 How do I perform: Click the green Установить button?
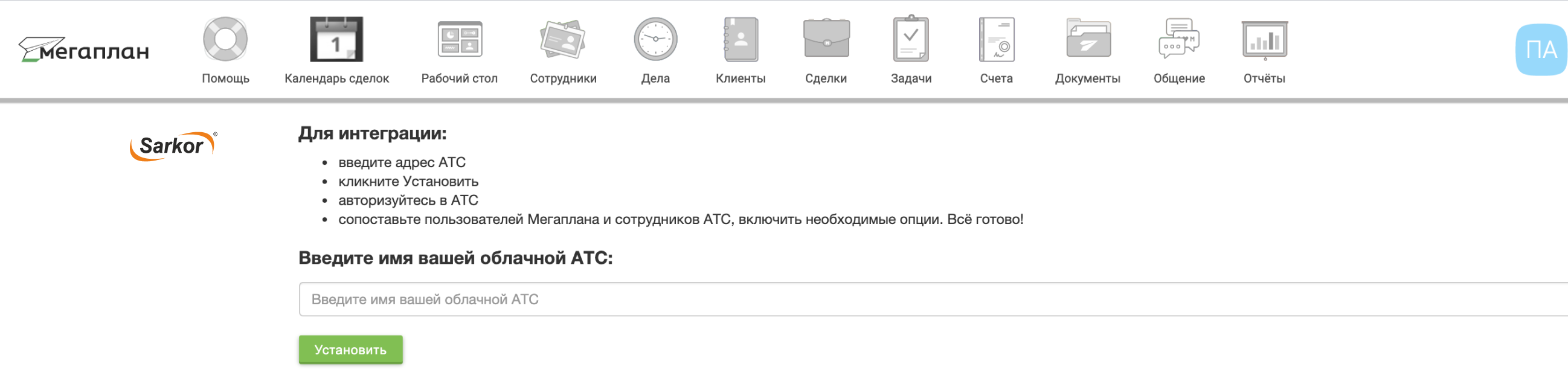[350, 350]
